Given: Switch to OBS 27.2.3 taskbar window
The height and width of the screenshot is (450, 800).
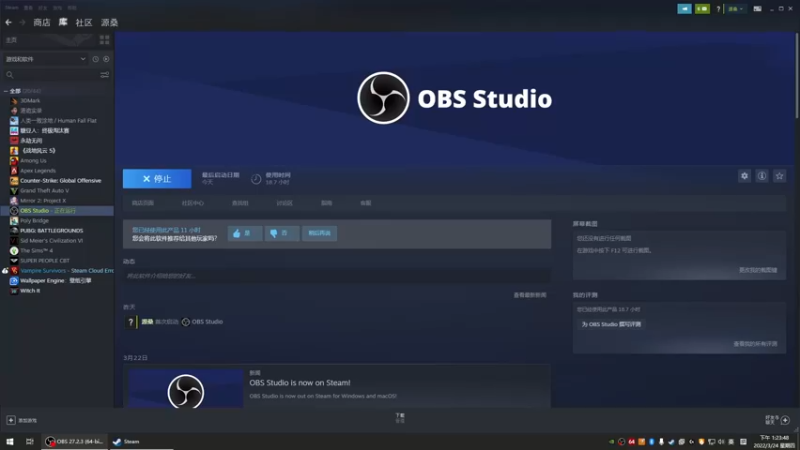Looking at the screenshot, I should point(74,441).
